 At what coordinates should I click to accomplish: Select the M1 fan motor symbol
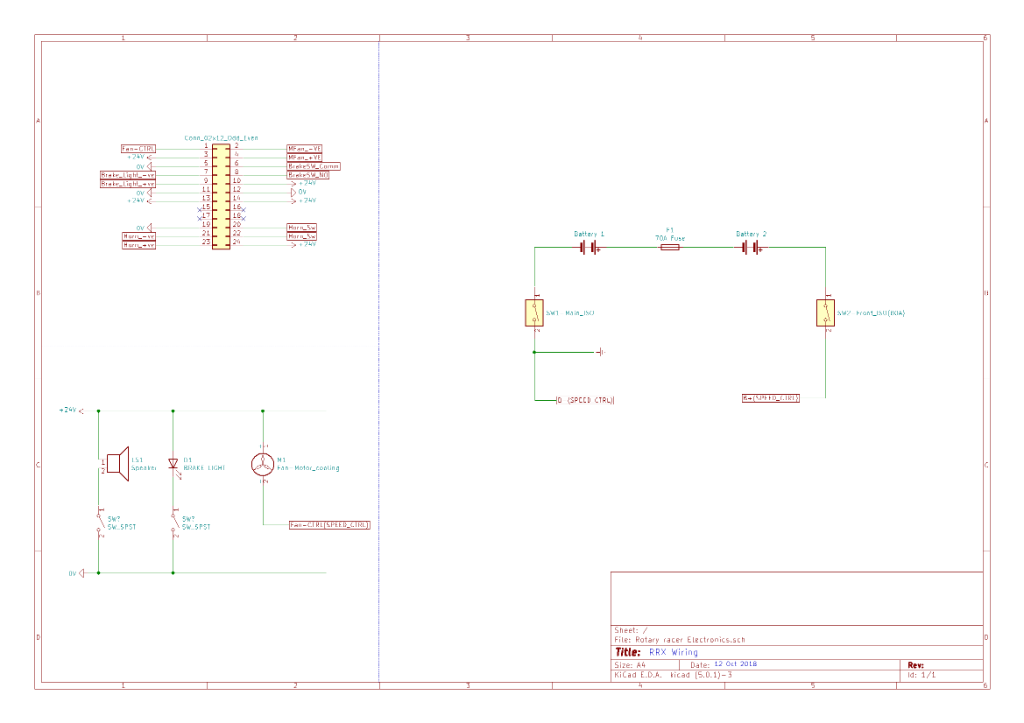[263, 464]
